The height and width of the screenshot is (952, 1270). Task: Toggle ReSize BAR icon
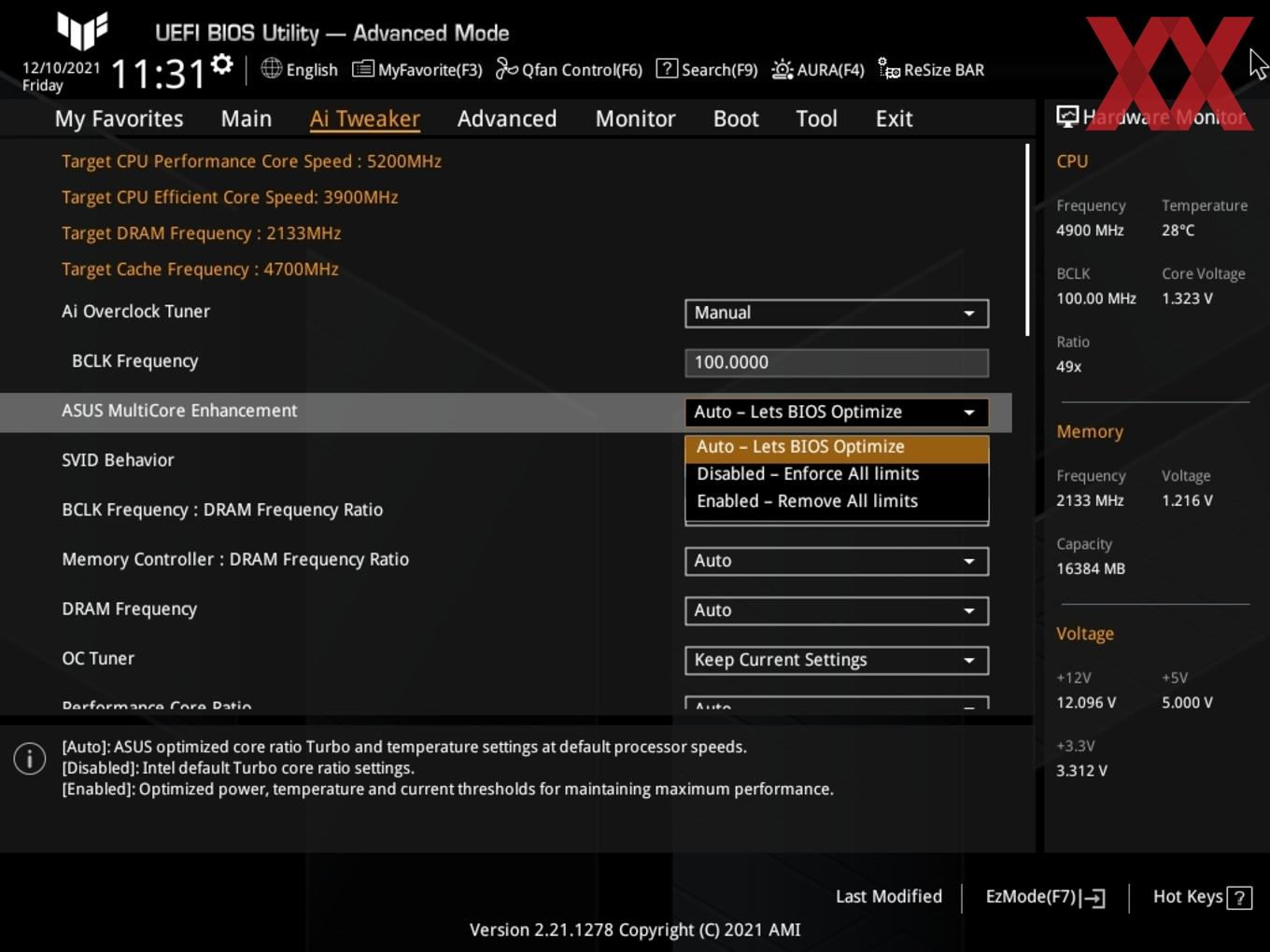click(x=889, y=69)
